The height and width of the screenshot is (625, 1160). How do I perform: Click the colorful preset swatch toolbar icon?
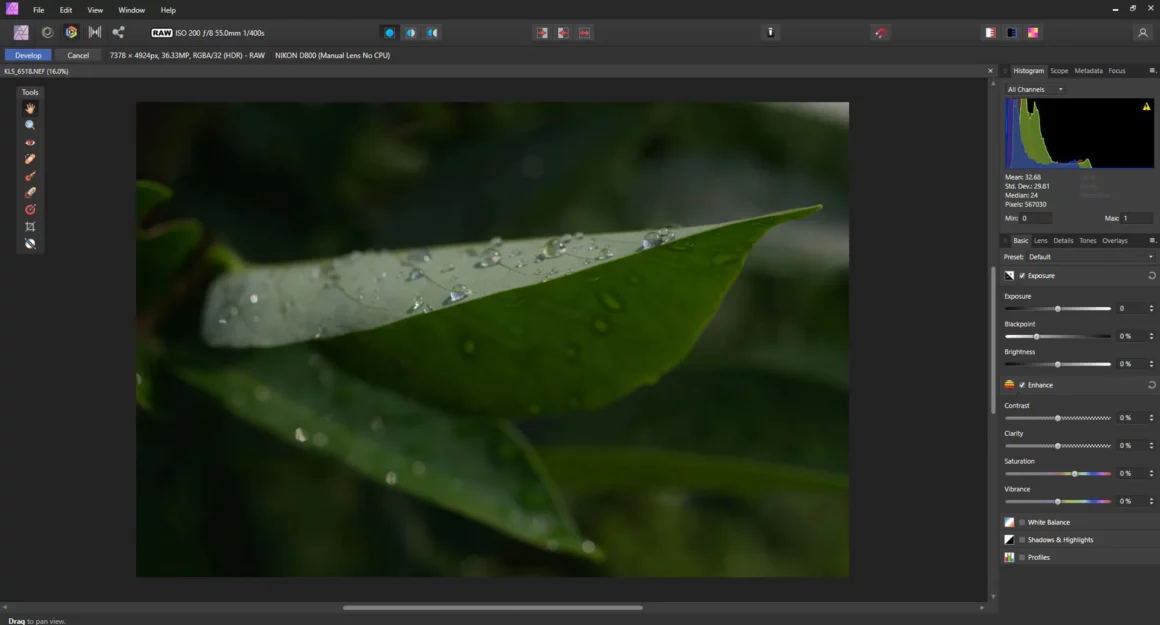pyautogui.click(x=1033, y=33)
